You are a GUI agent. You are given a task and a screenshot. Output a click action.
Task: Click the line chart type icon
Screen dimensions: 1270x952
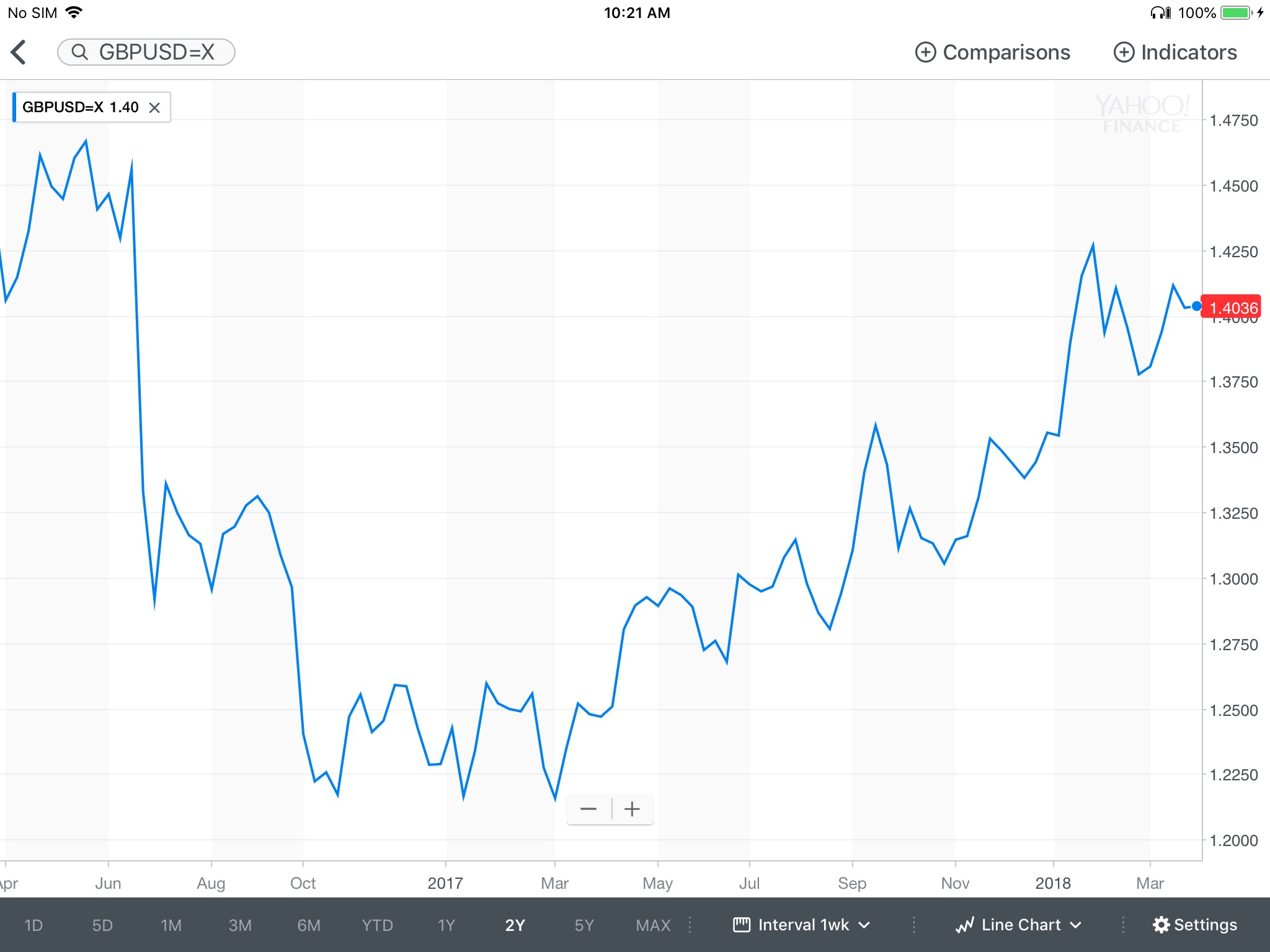[965, 925]
